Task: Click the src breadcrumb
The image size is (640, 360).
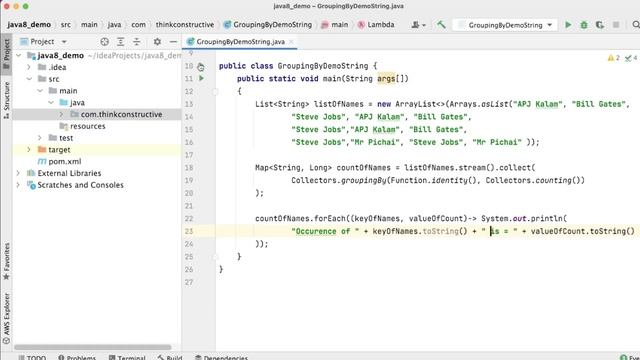Action: coord(66,24)
